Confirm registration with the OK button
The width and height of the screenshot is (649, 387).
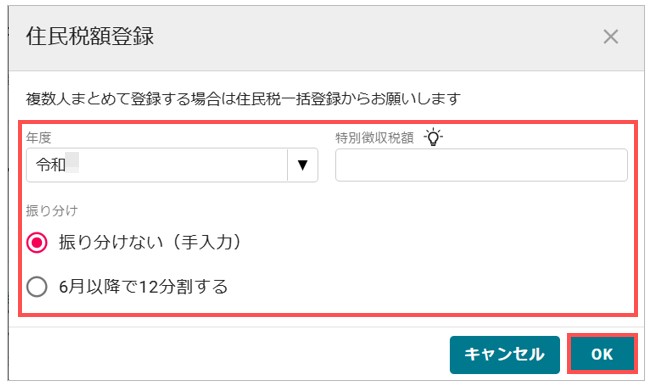point(602,355)
